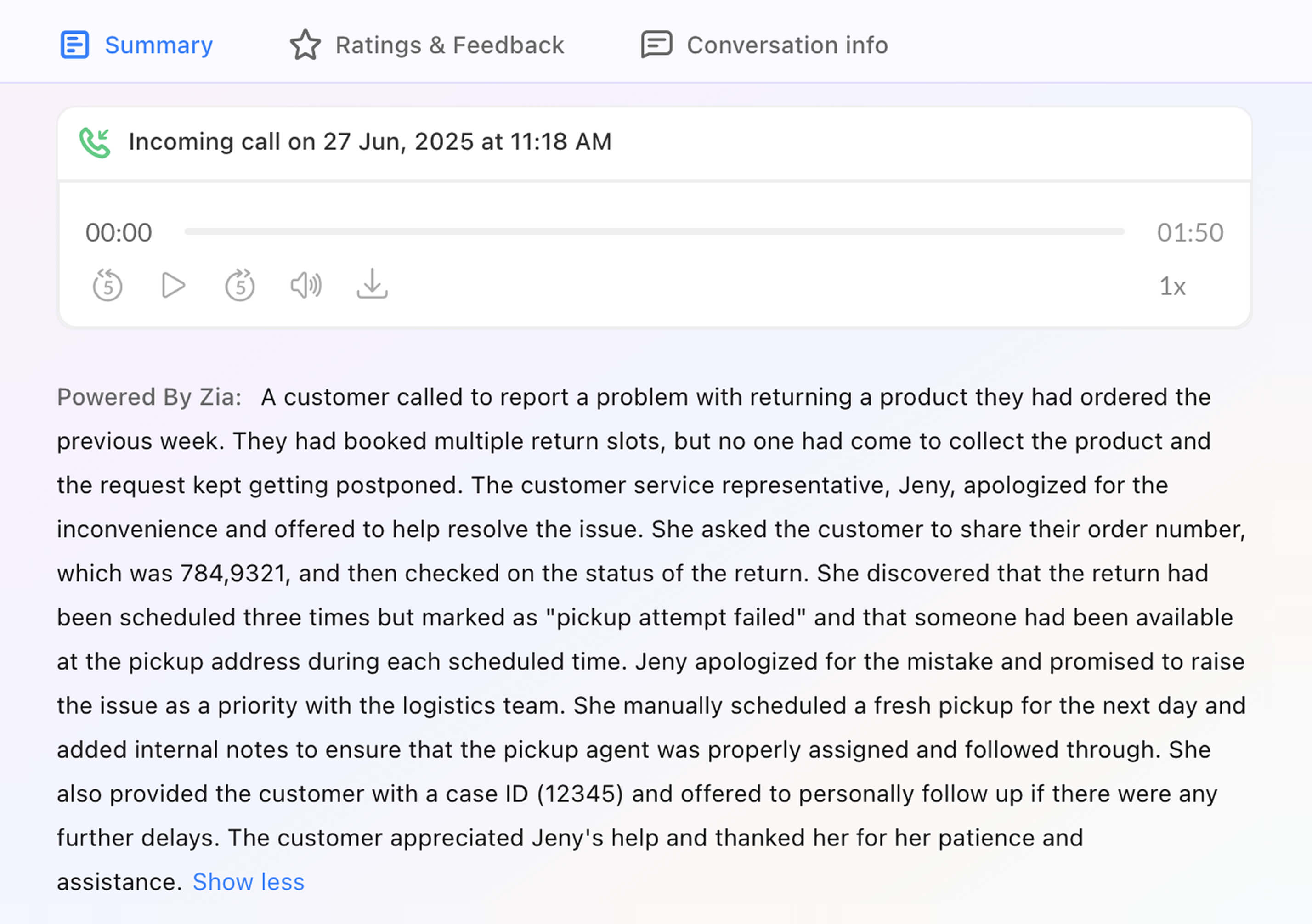Download the call recording

tap(372, 285)
